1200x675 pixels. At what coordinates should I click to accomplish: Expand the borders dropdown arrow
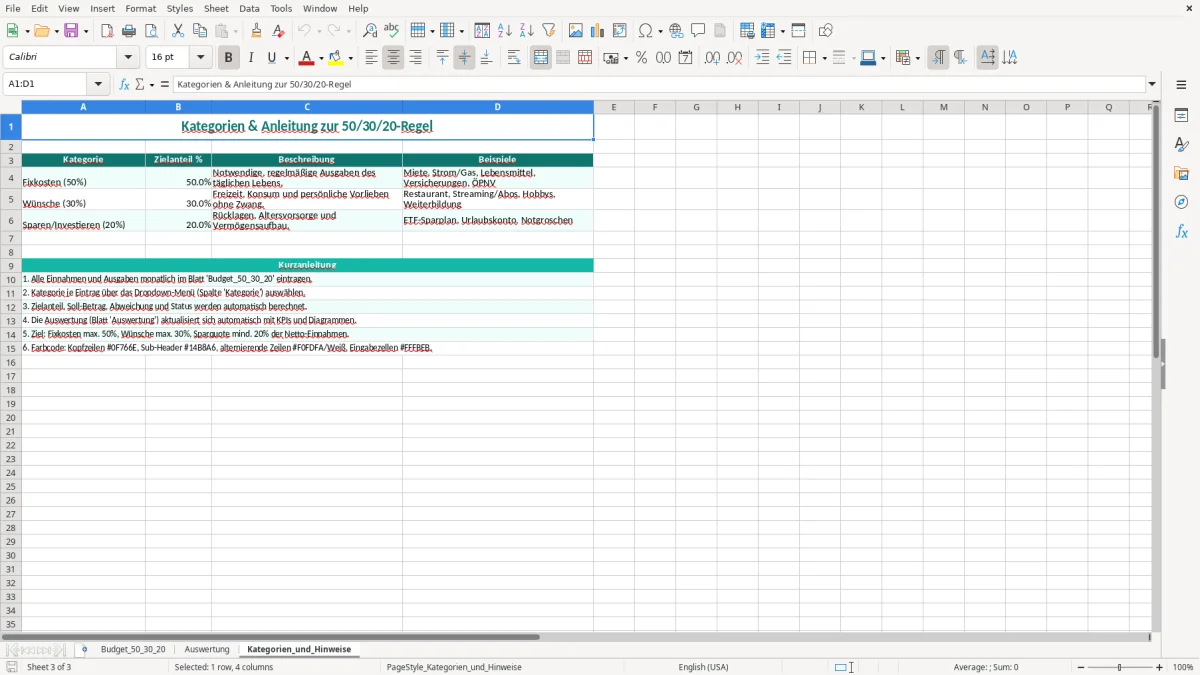tap(823, 58)
